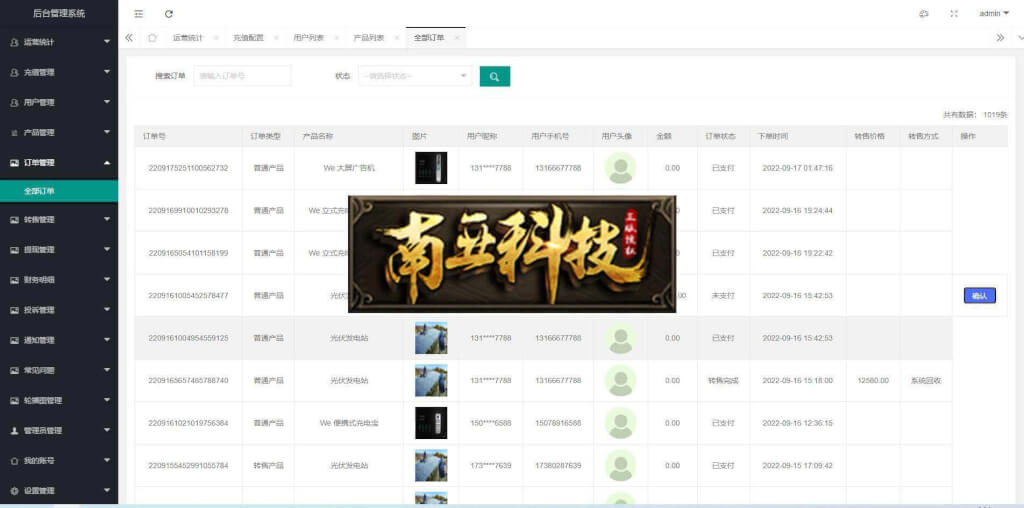Click the 设置管理 gear icon in sidebar

(x=14, y=491)
